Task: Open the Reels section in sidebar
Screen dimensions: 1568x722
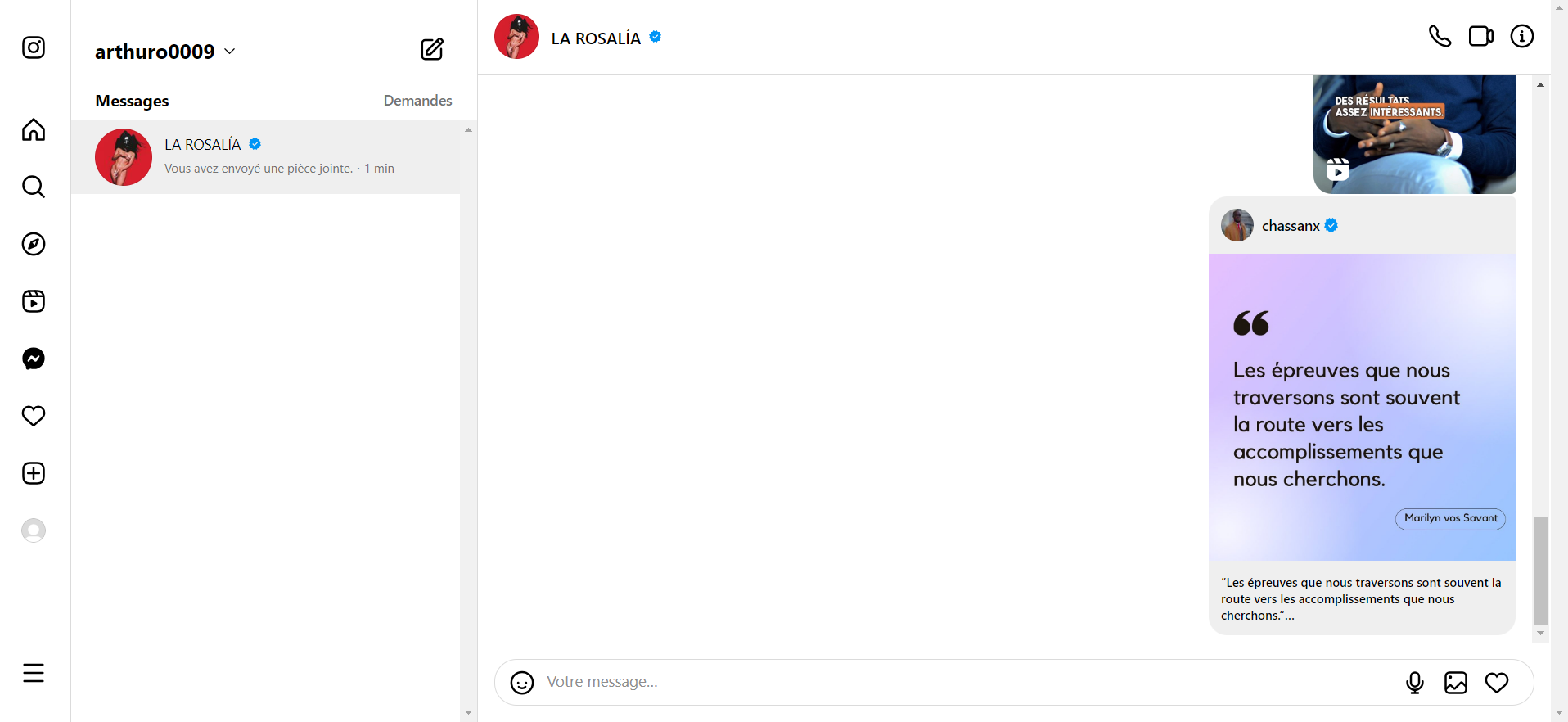Action: coord(34,301)
